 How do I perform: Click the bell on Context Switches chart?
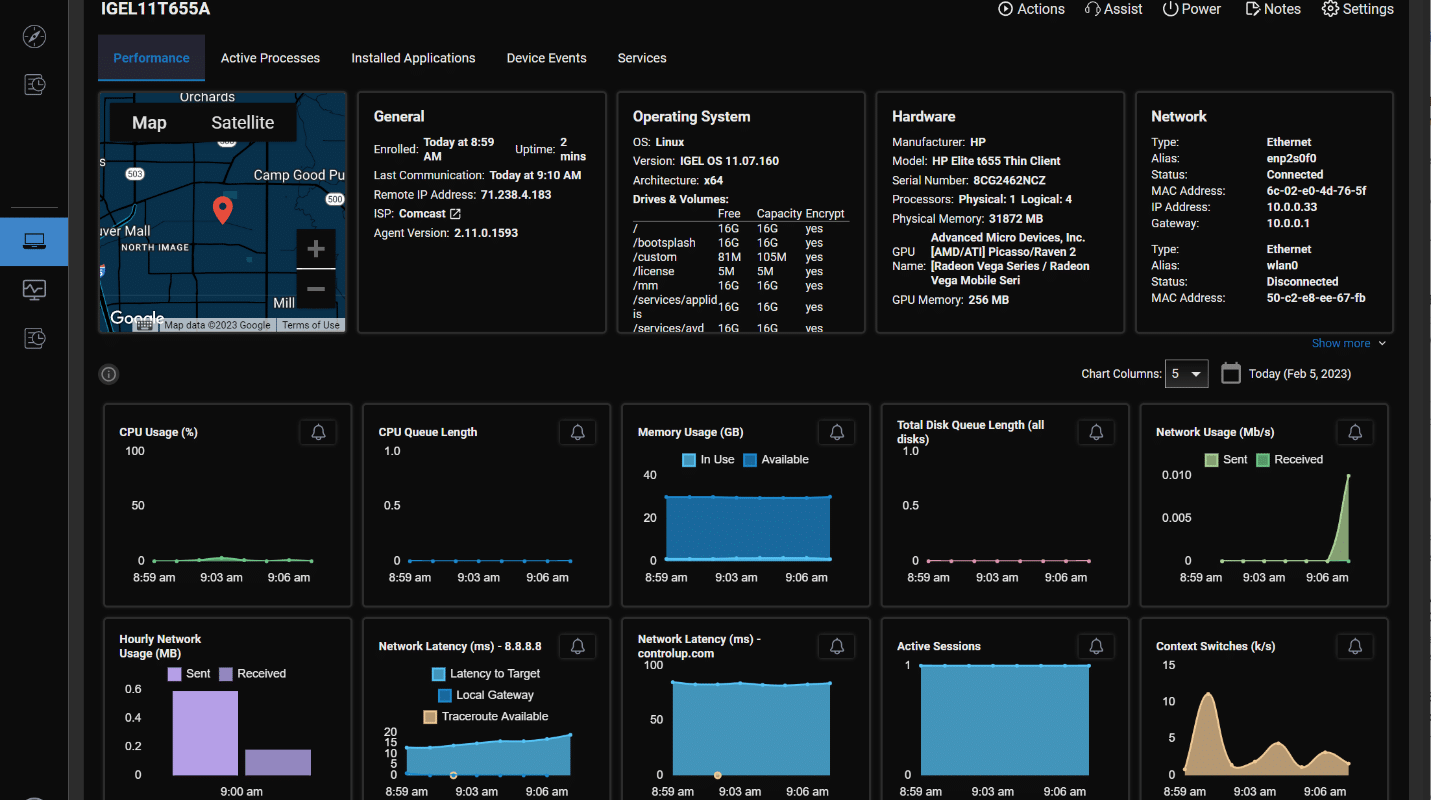click(x=1355, y=646)
